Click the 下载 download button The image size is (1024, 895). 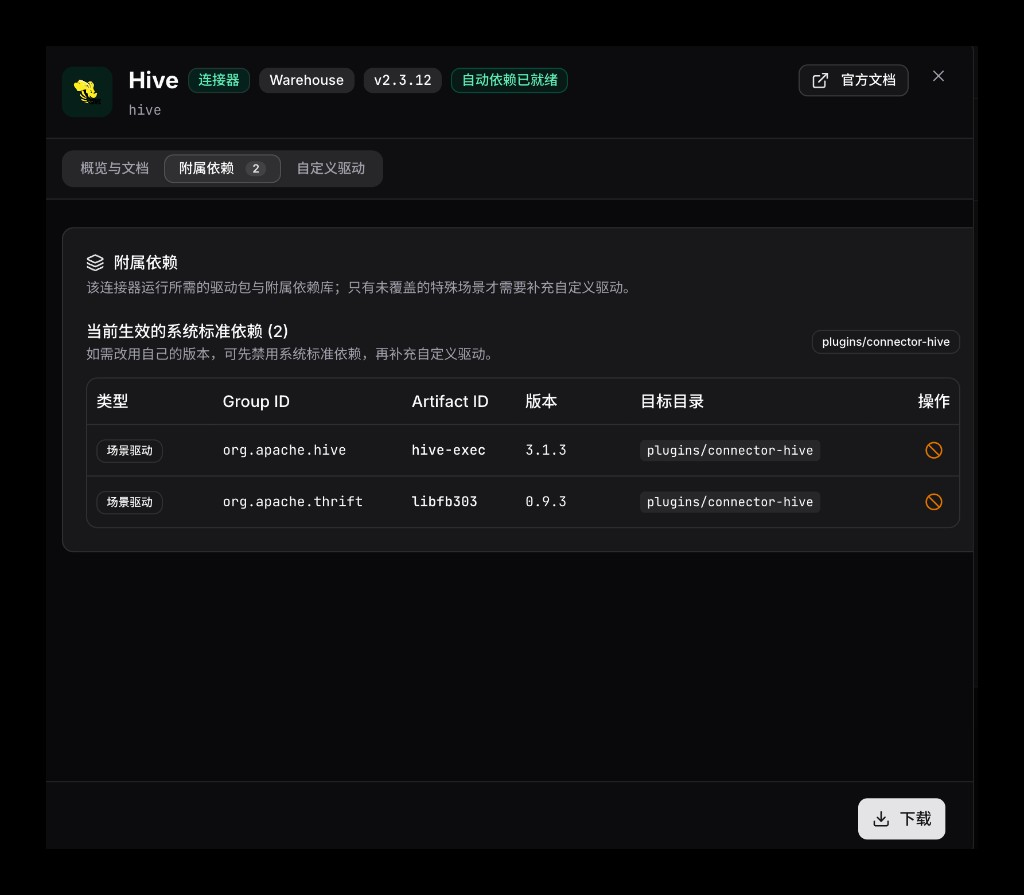pos(901,819)
